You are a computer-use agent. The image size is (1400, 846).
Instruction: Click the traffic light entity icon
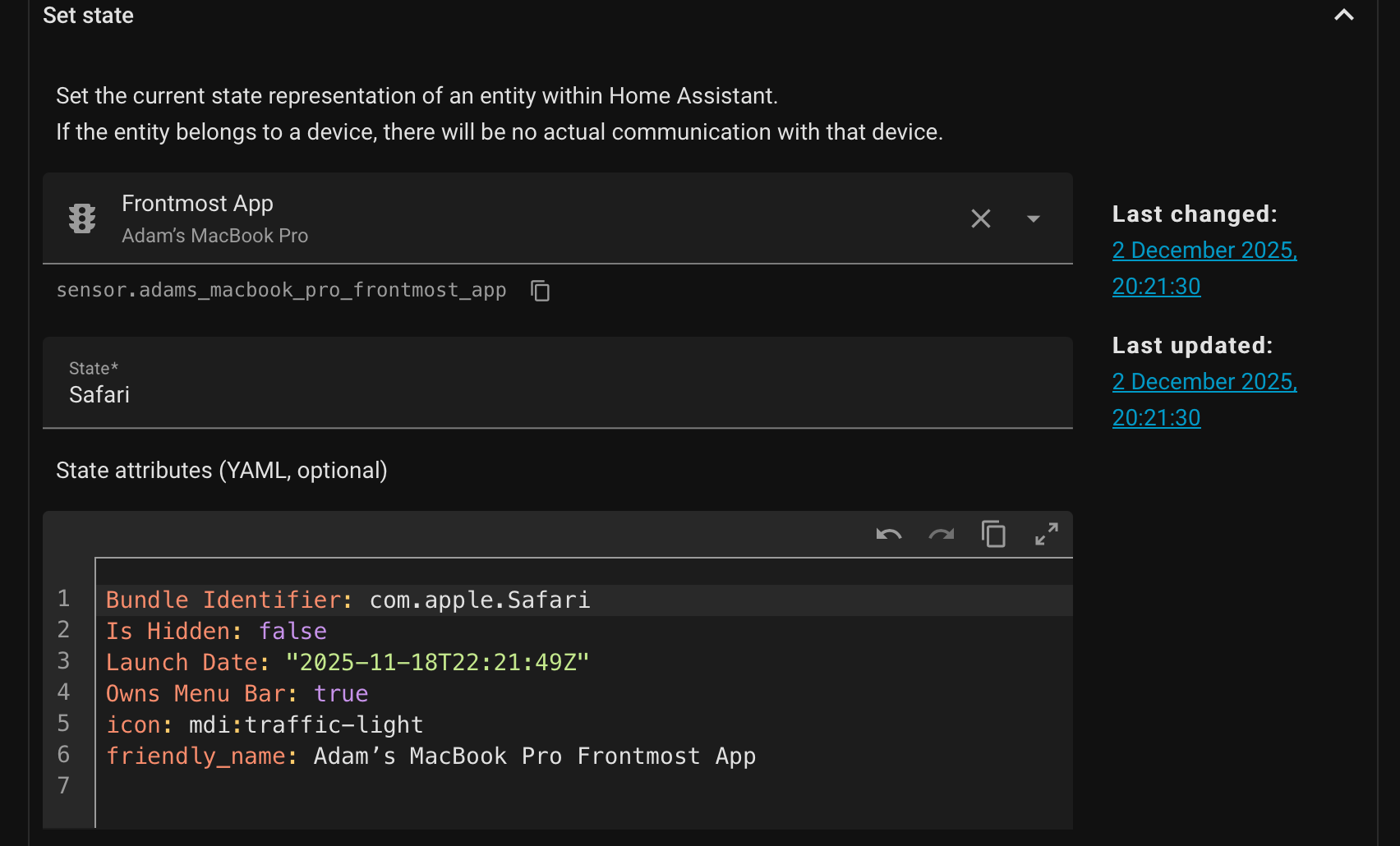(82, 218)
